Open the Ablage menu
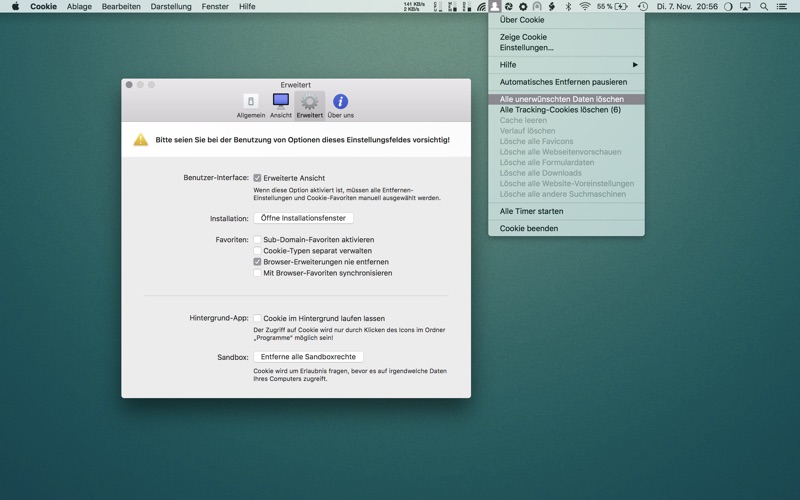800x500 pixels. [79, 6]
